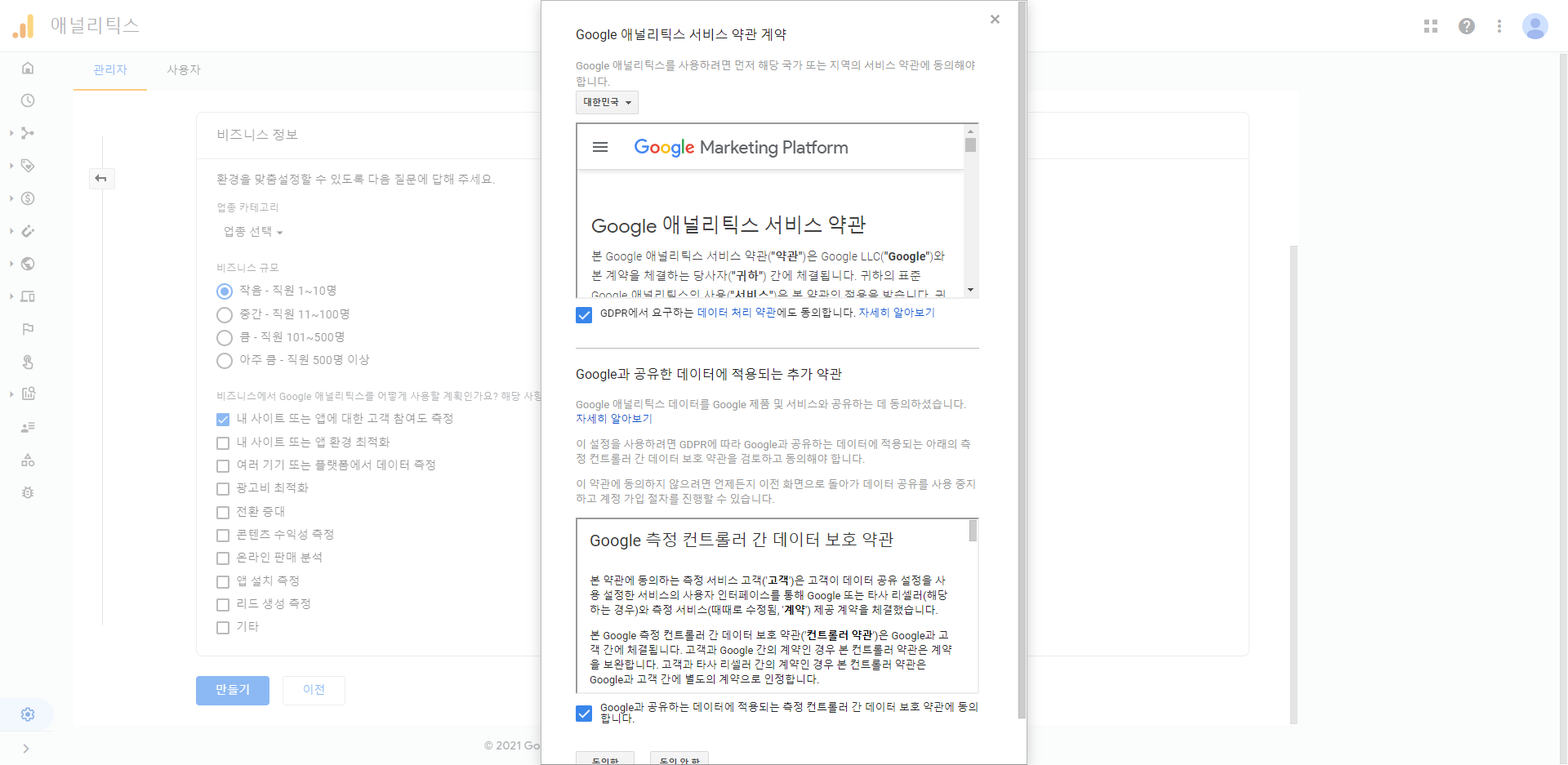Click the 동의함 accept button
The width and height of the screenshot is (1568, 765).
(605, 758)
